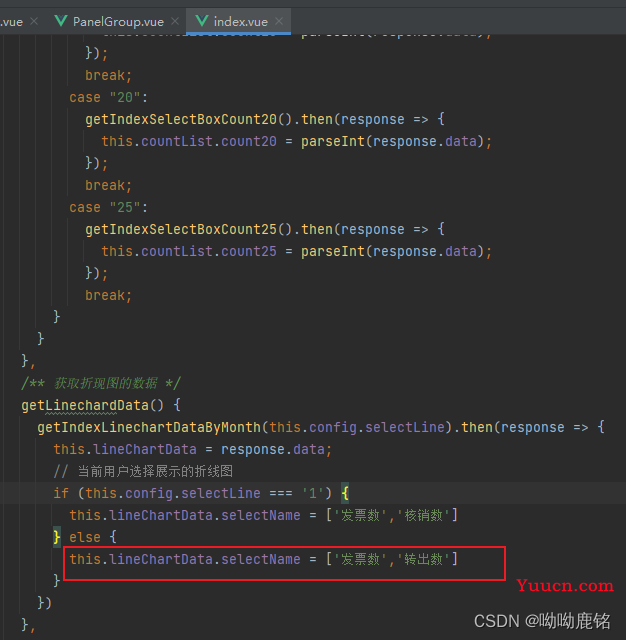
Task: Click the selectName line with '核销数'
Action: click(264, 516)
